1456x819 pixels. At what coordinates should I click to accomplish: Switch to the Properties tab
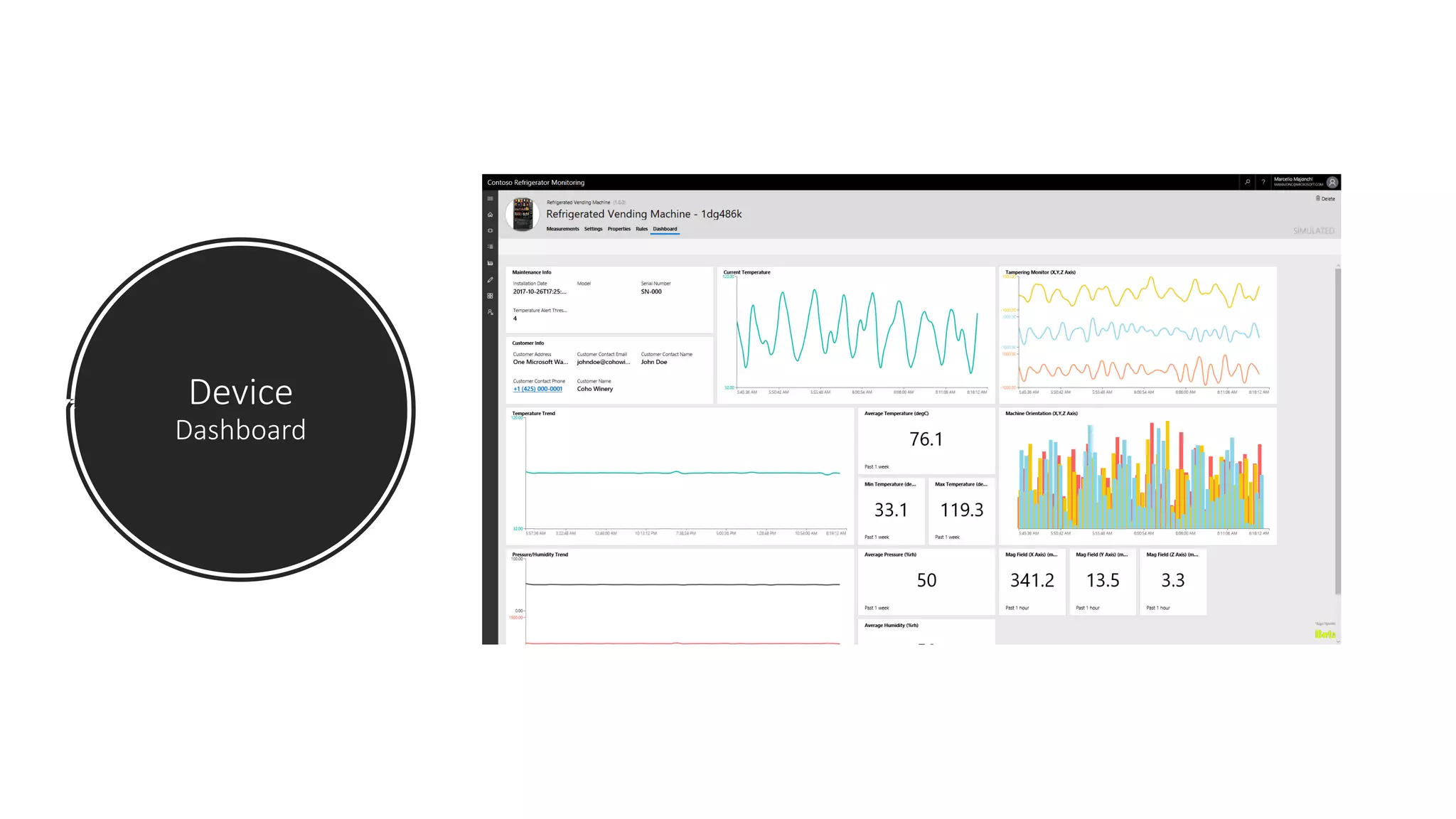[x=619, y=229]
